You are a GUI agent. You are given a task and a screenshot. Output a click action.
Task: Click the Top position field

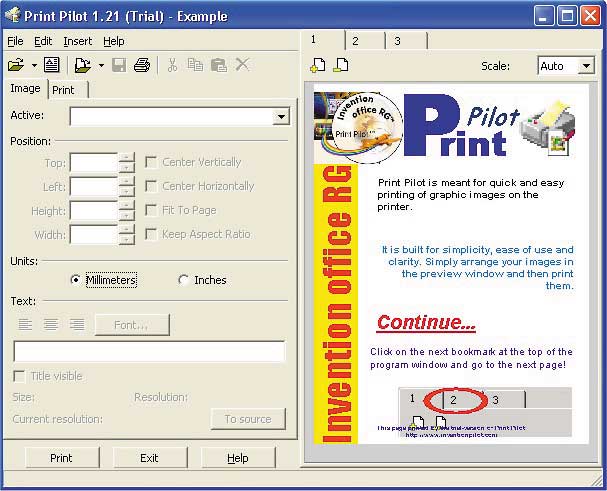click(x=94, y=163)
